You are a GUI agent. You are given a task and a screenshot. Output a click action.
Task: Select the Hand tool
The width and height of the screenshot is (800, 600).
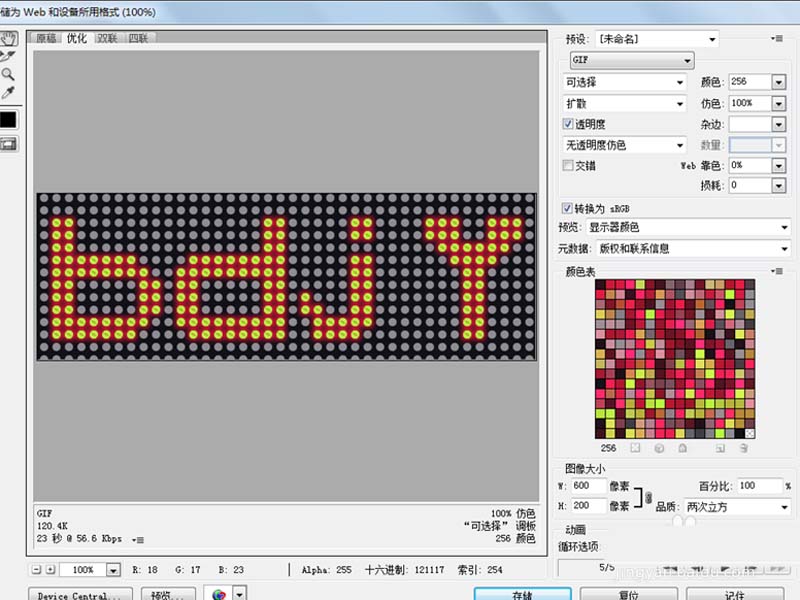tap(8, 38)
